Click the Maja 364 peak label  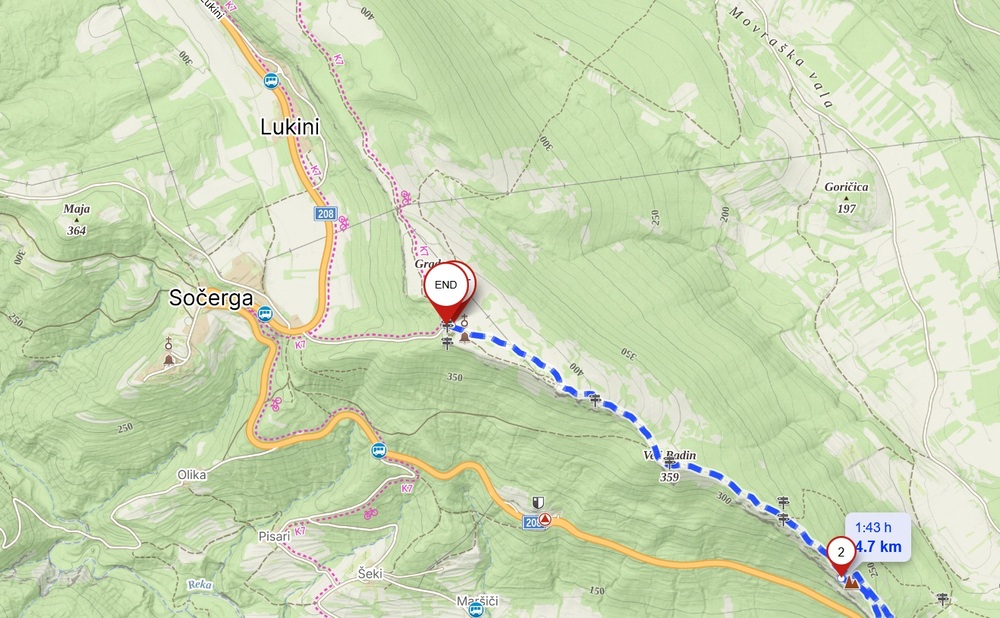click(77, 219)
